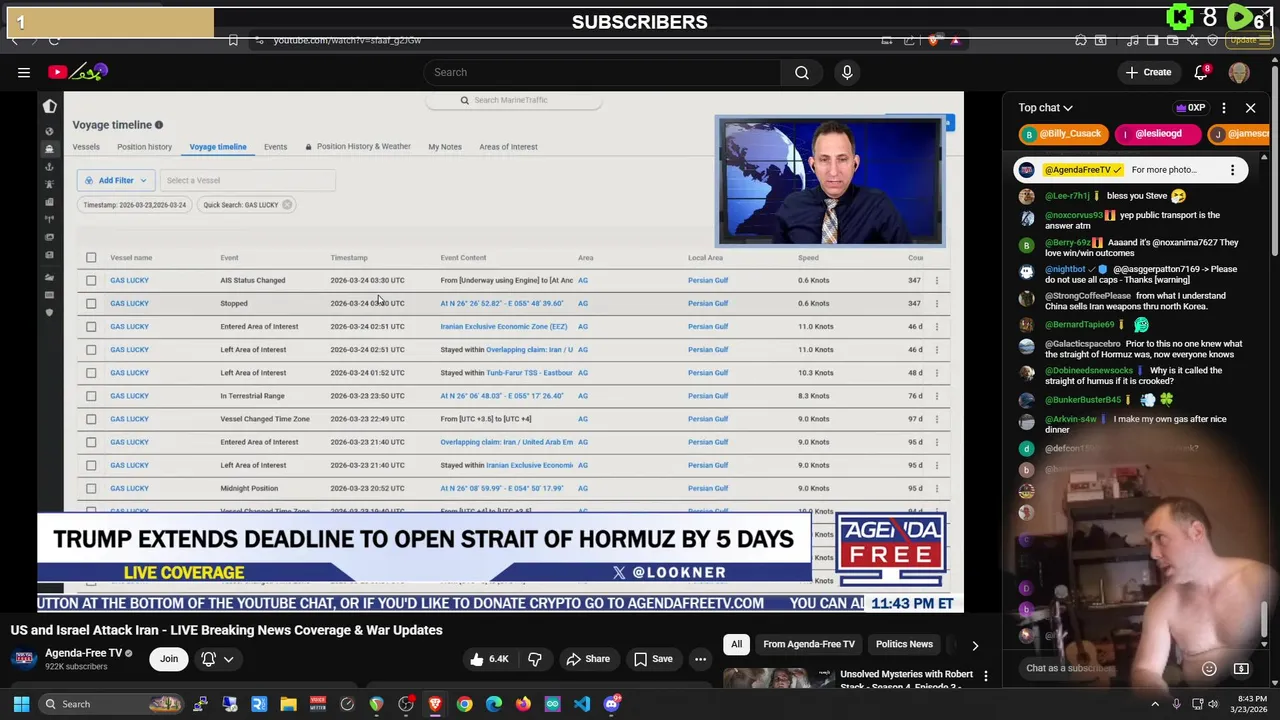
Task: Tick the select-all checkbox in table header
Action: [x=91, y=258]
